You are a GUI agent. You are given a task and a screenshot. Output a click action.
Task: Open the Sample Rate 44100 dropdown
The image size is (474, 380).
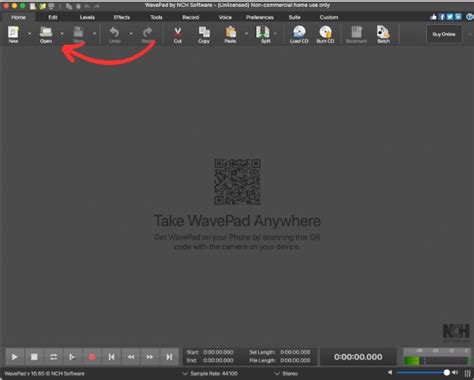click(x=210, y=373)
